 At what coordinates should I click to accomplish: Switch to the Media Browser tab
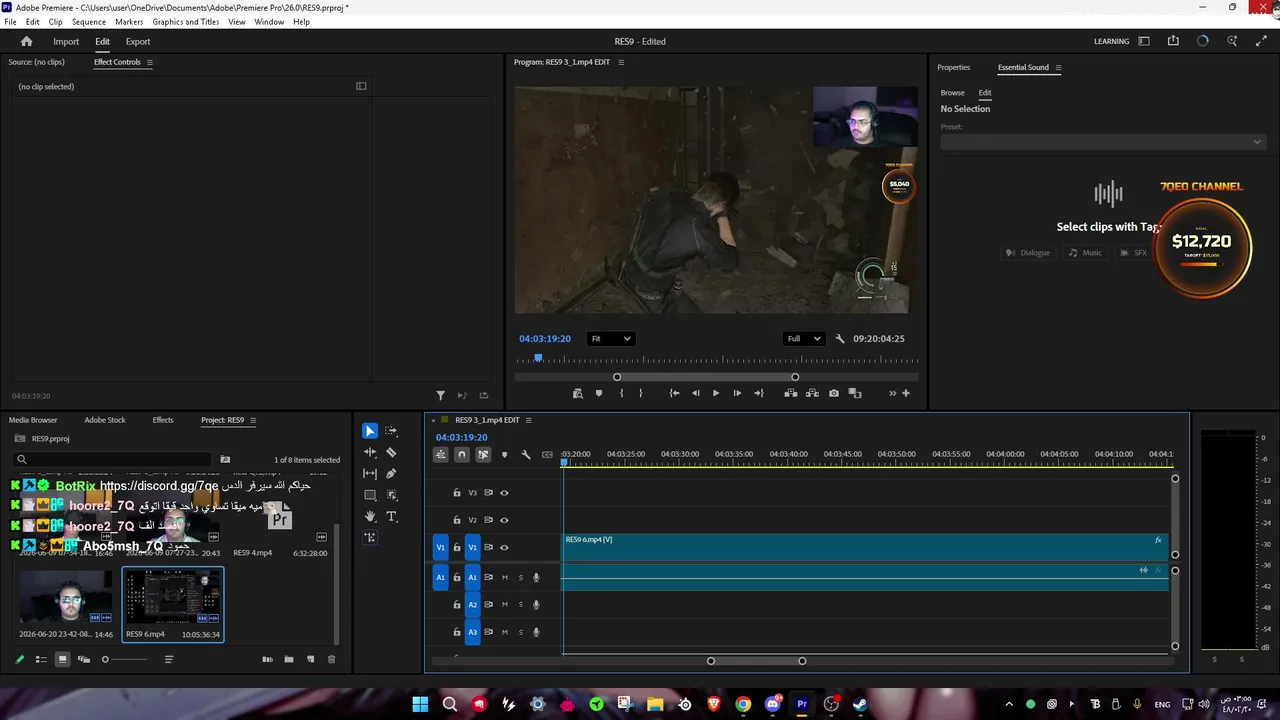pos(33,420)
